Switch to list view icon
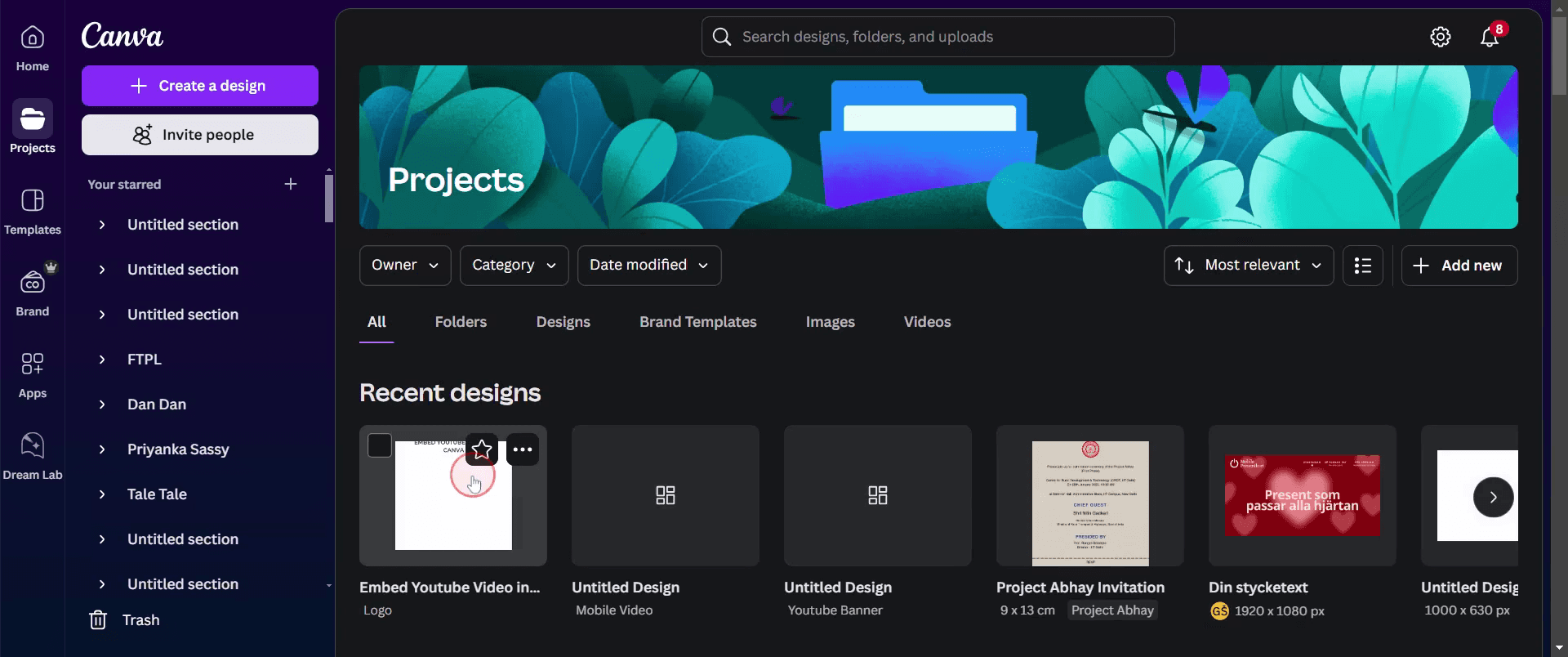The height and width of the screenshot is (657, 1568). tap(1363, 266)
